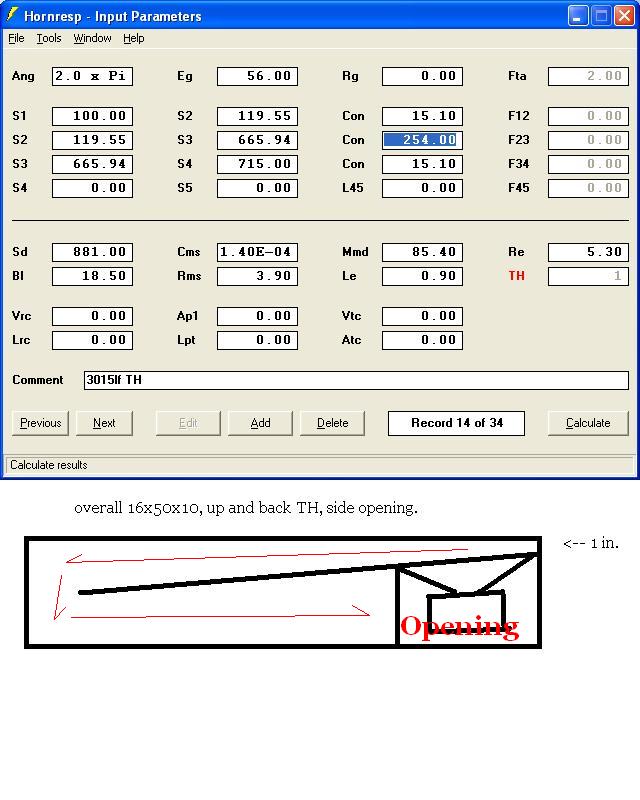
Task: Click the Fta field showing 2.00
Action: click(588, 77)
